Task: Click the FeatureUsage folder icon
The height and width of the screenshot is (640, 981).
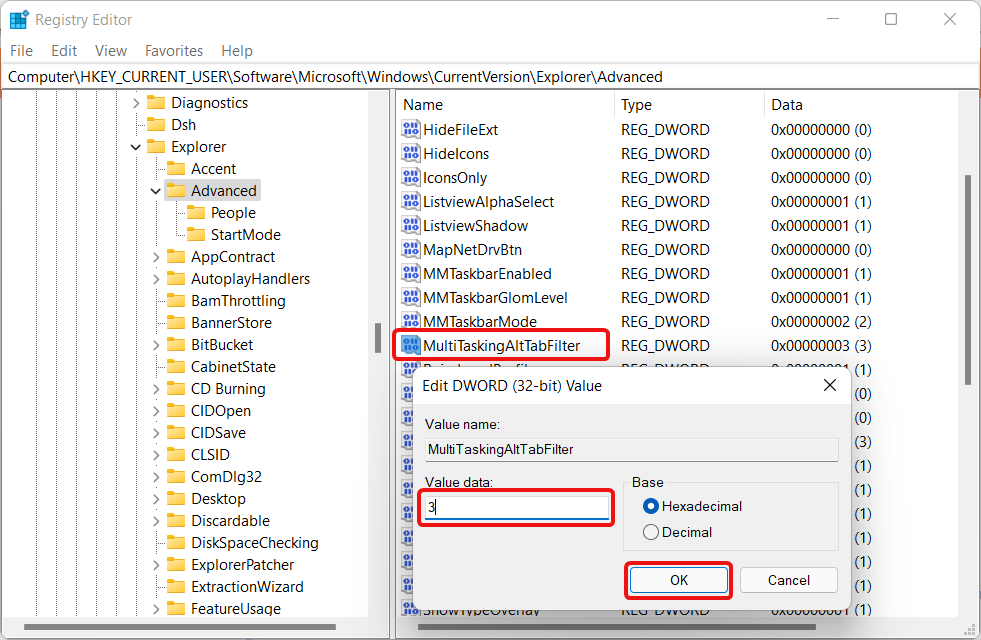Action: tap(176, 609)
